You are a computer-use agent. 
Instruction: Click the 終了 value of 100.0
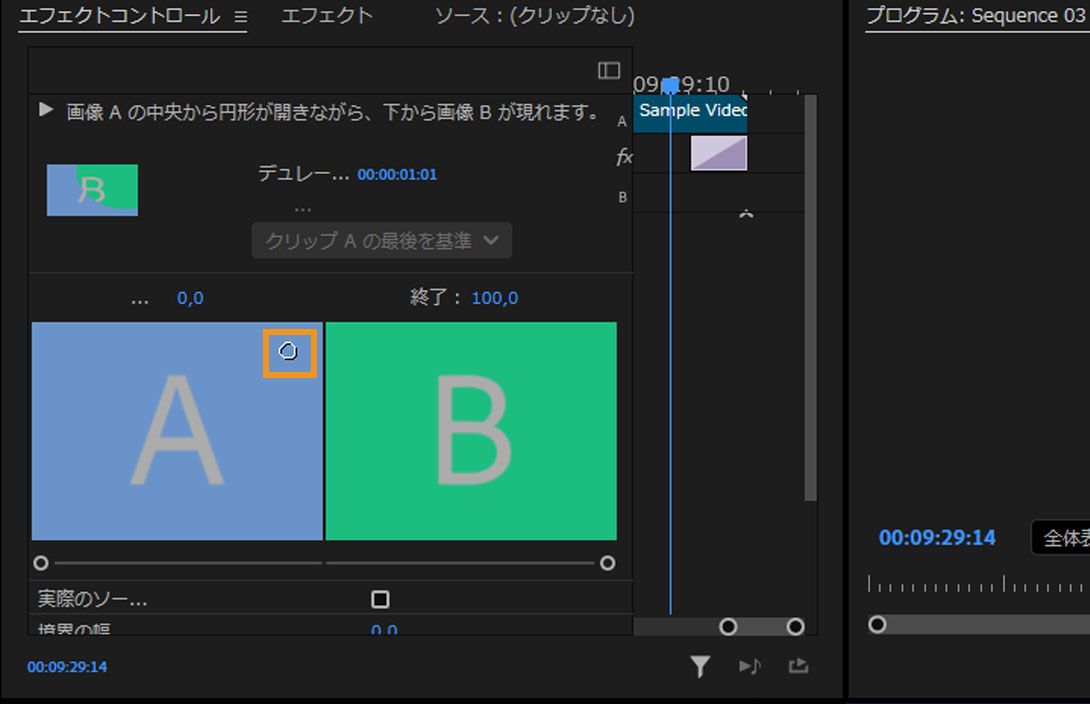coord(494,296)
